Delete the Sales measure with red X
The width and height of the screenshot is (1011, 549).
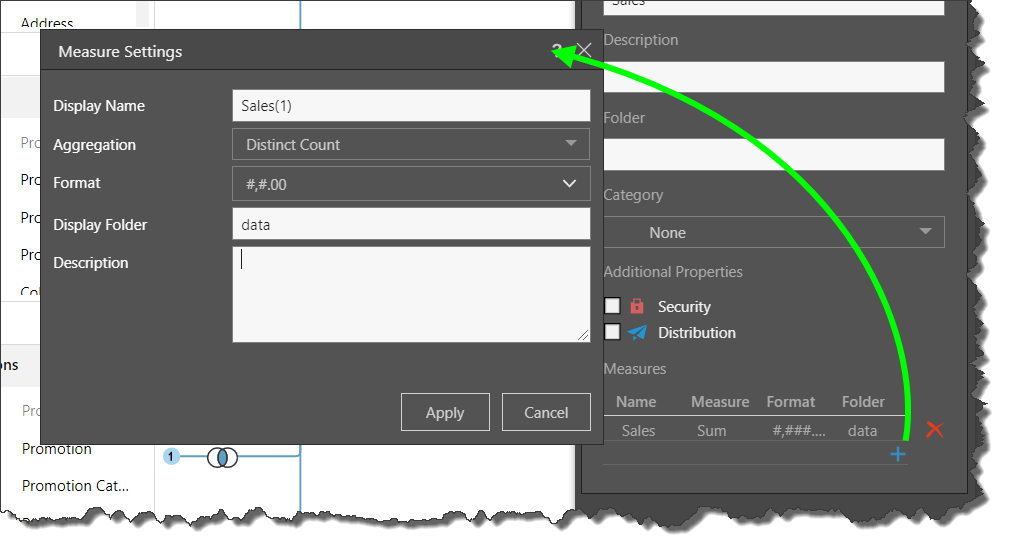pyautogui.click(x=934, y=430)
